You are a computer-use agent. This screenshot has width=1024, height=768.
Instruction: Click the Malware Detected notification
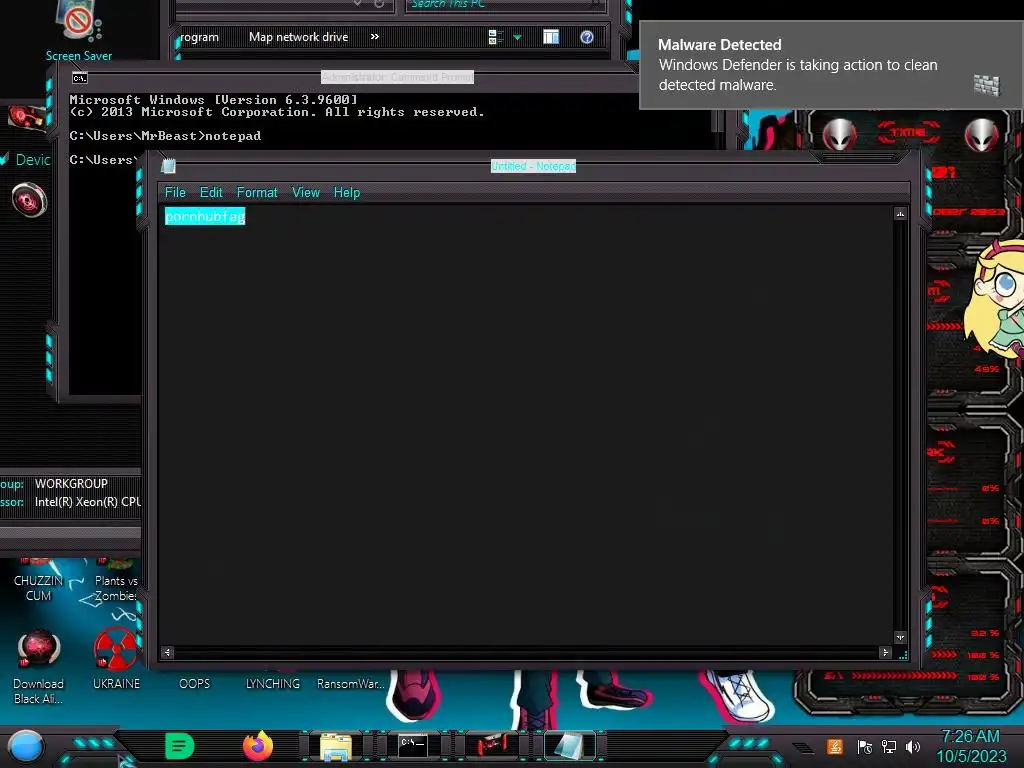(831, 65)
